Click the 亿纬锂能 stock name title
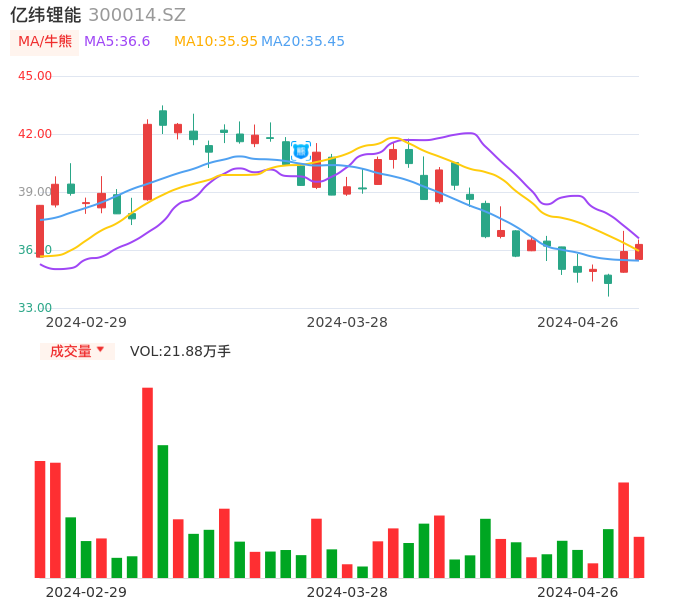 [x=46, y=15]
